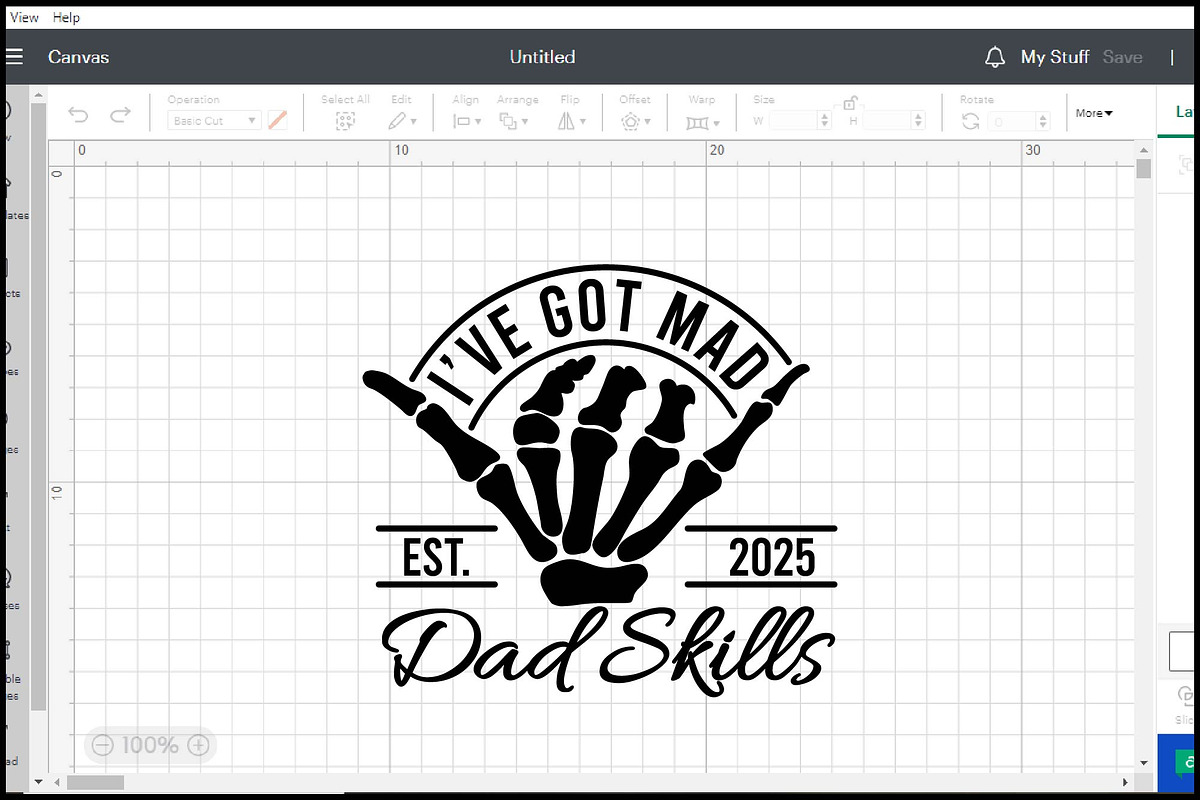Click the My Stuff link
1200x800 pixels.
(x=1055, y=57)
